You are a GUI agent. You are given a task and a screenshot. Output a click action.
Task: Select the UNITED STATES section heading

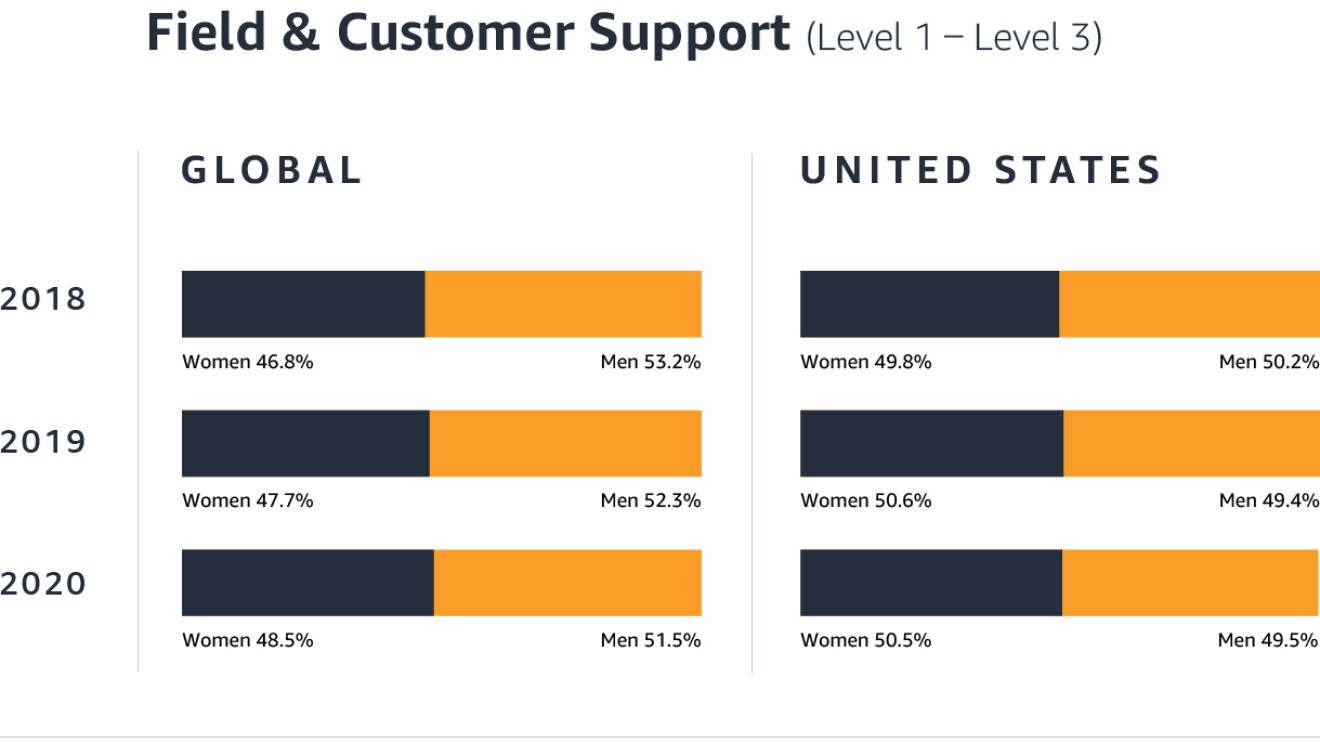[x=980, y=170]
